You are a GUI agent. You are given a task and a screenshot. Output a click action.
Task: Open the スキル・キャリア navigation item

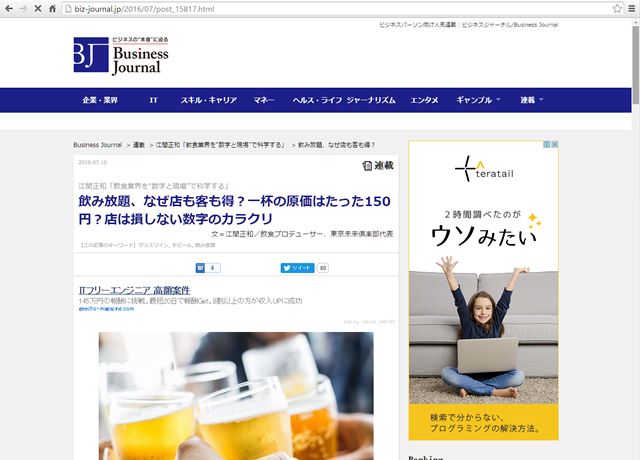coord(208,100)
